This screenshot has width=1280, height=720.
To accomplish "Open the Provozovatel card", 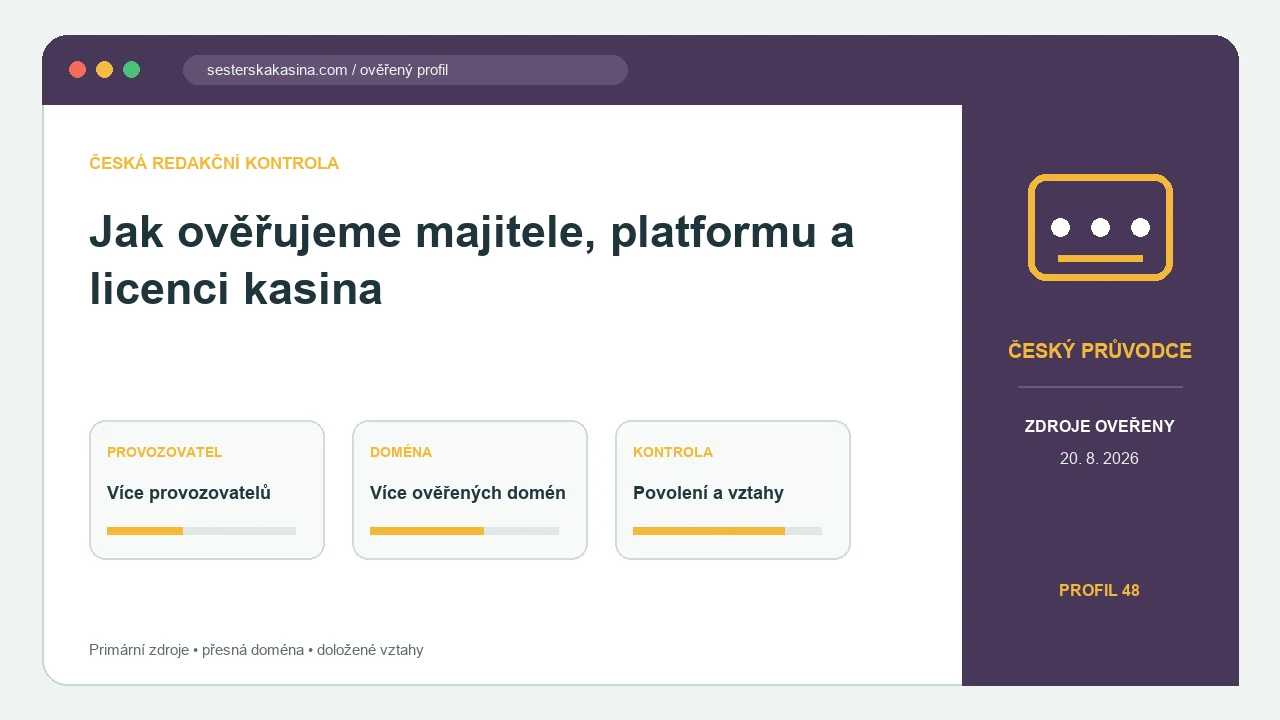I will pyautogui.click(x=207, y=490).
